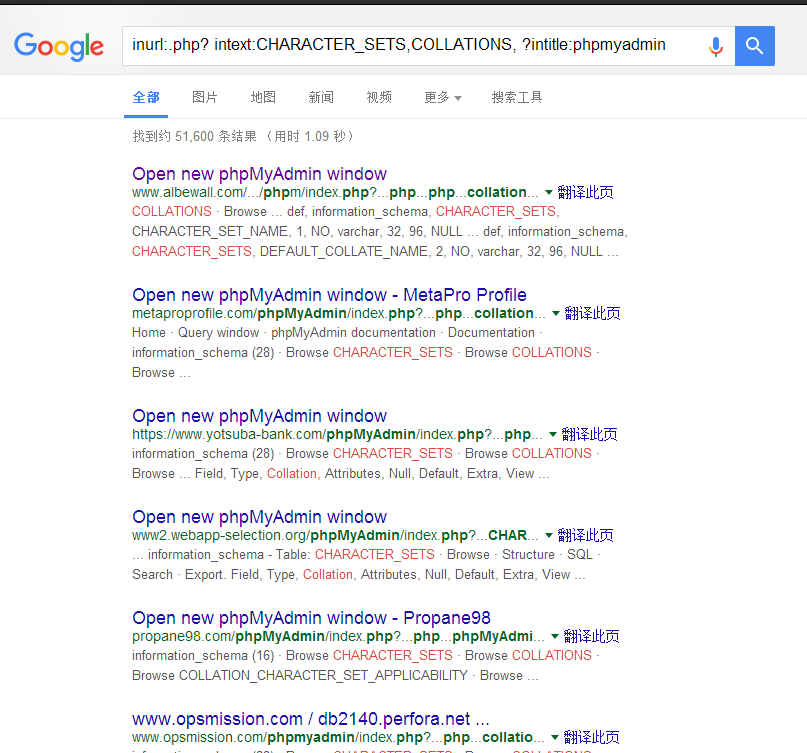Click 翻译此页 for the propane98.com result
This screenshot has width=807, height=753.
pyautogui.click(x=591, y=636)
